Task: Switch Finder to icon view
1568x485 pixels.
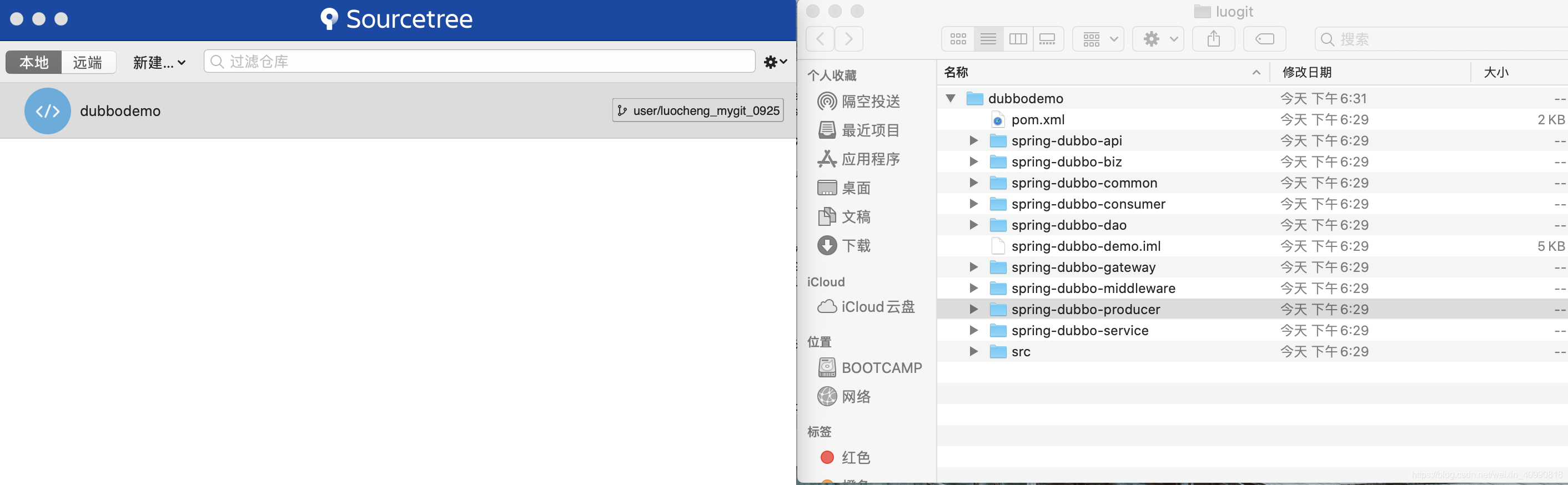Action: pos(958,39)
